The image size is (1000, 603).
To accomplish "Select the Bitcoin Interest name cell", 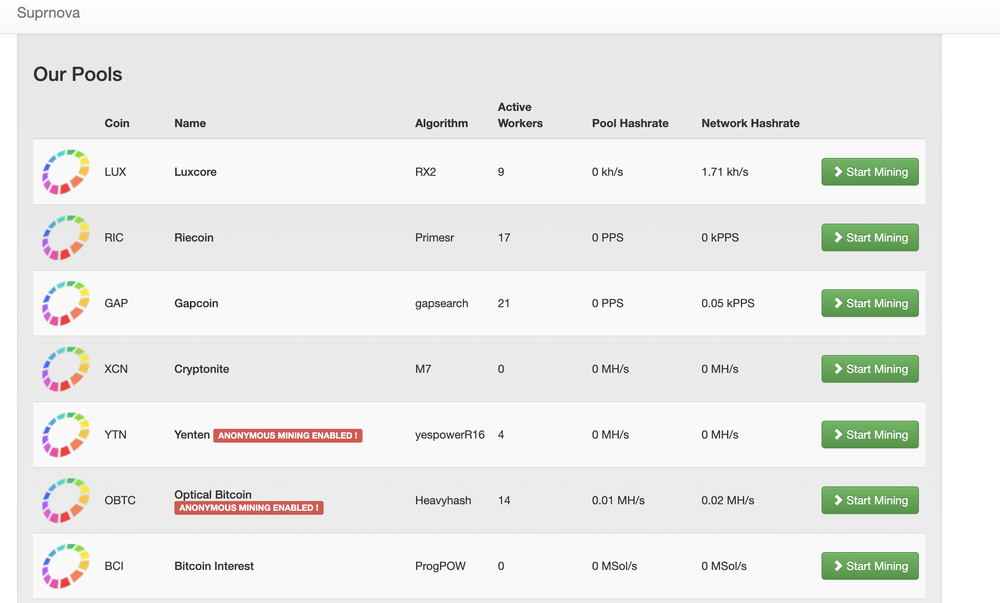I will pos(214,565).
